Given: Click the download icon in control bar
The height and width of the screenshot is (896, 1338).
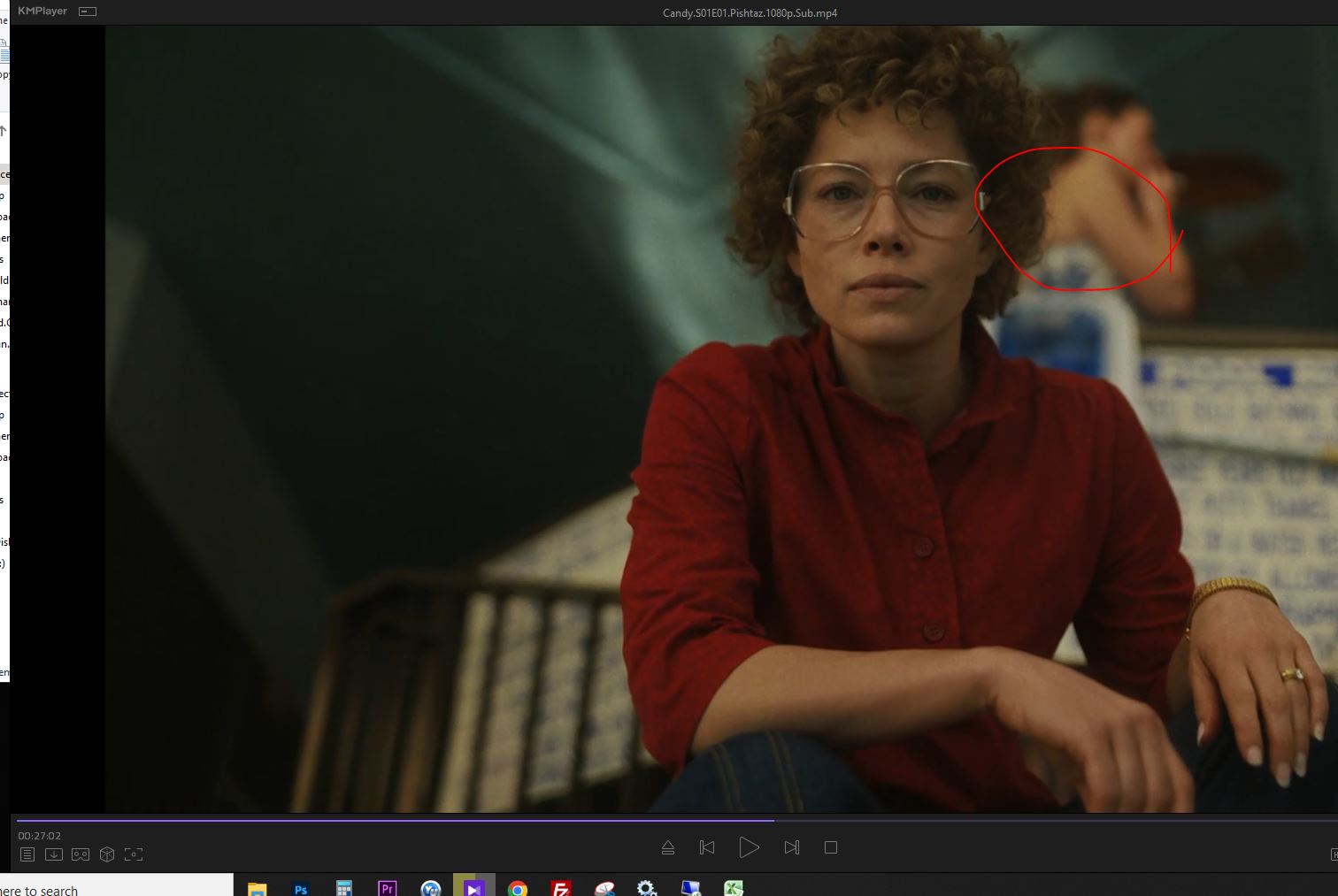Looking at the screenshot, I should (x=54, y=854).
